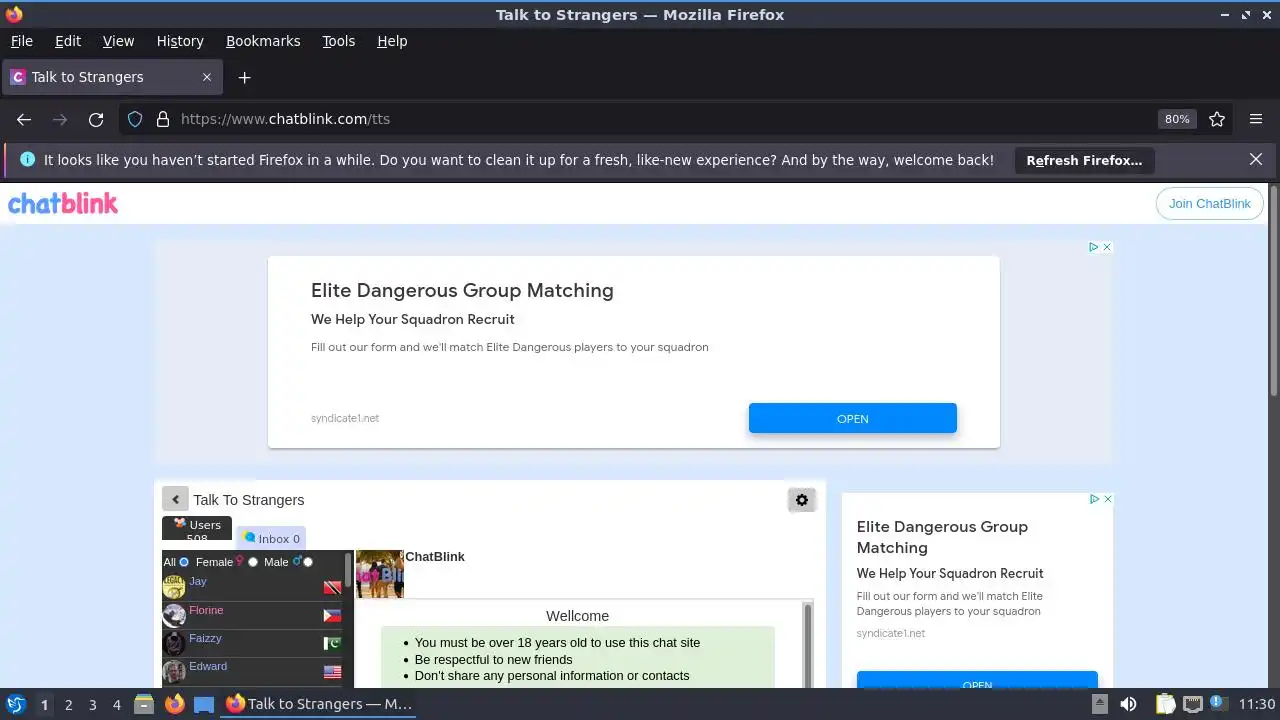Dismiss the Refresh Firefox notification bar

pyautogui.click(x=1256, y=159)
